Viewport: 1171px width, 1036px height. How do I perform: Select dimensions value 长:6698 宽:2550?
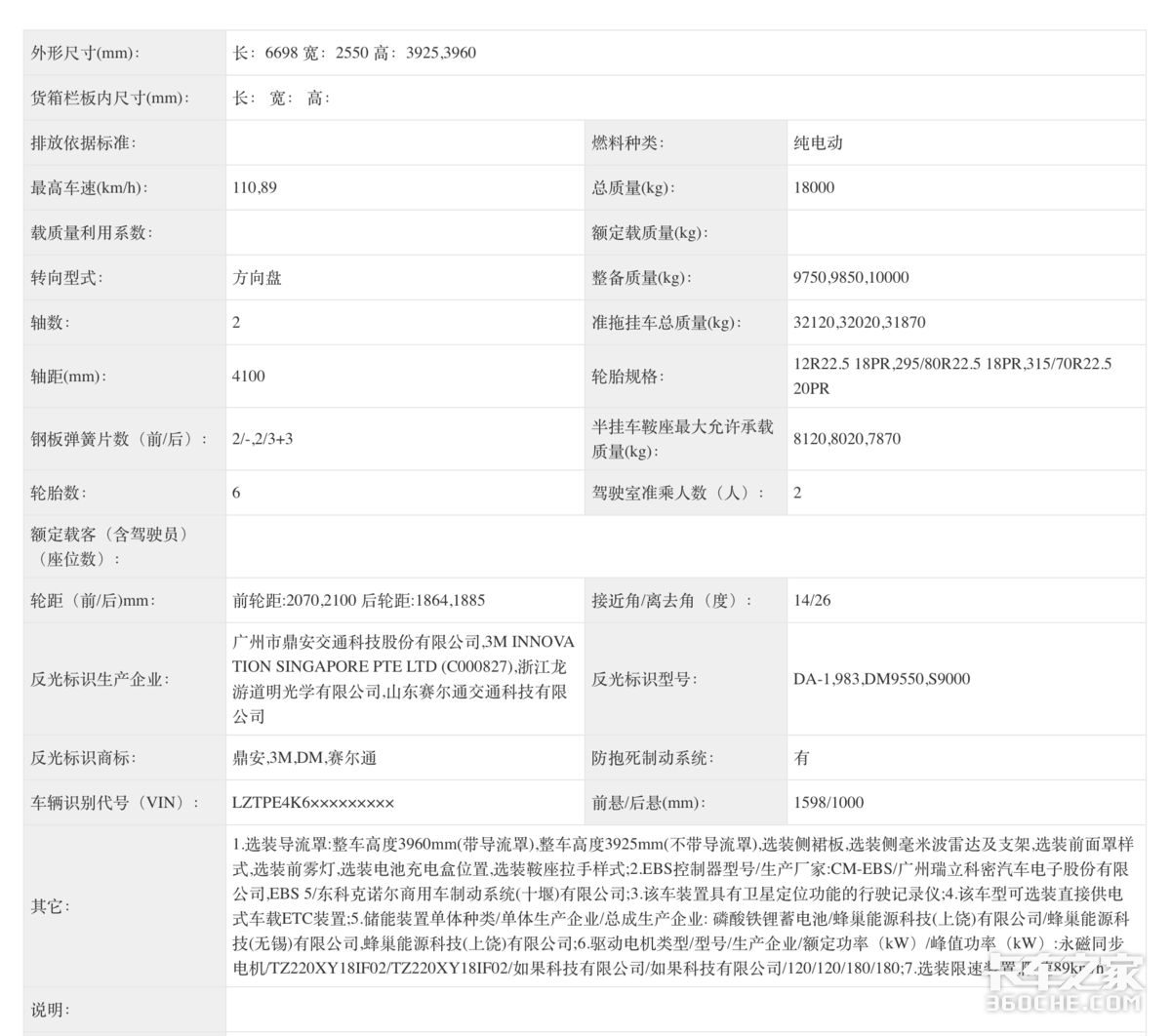pyautogui.click(x=300, y=53)
